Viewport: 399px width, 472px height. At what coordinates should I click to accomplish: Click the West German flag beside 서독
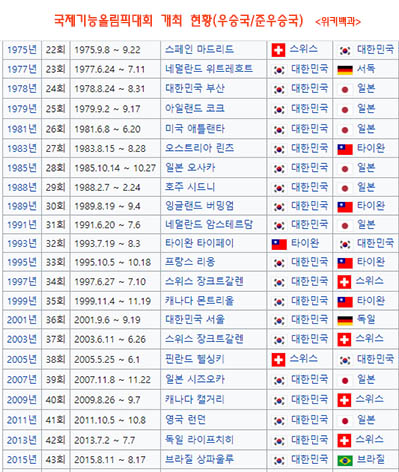(345, 70)
